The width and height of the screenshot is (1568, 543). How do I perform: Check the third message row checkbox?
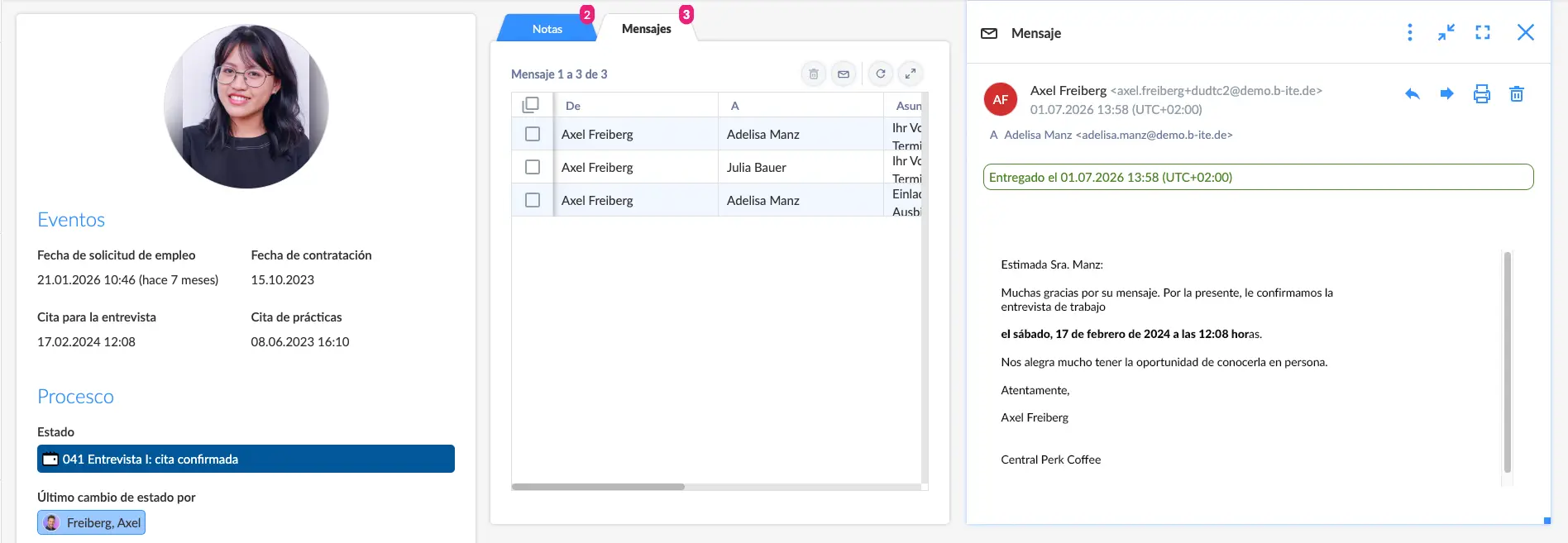point(533,200)
